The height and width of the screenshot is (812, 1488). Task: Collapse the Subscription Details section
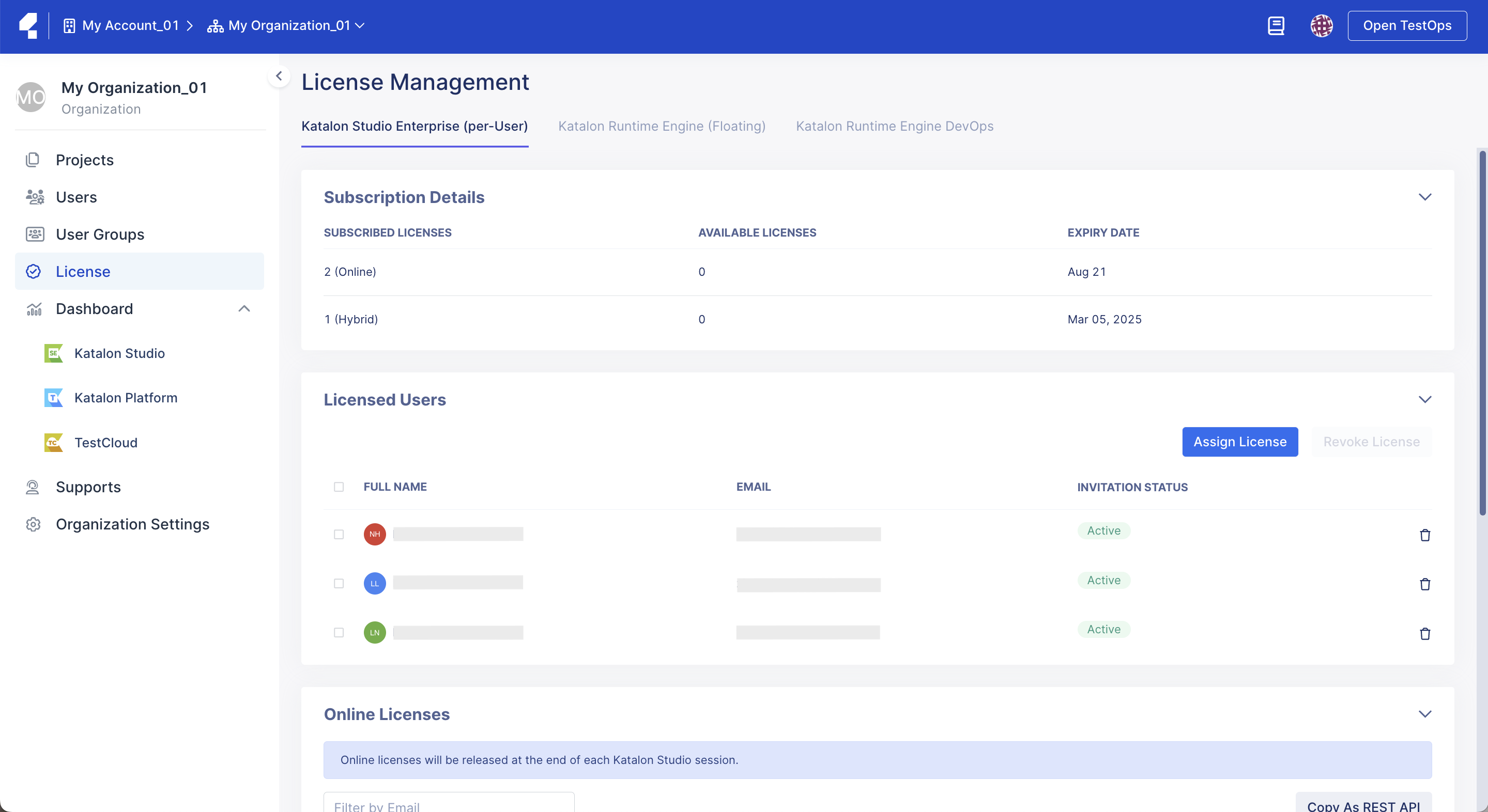pos(1425,197)
